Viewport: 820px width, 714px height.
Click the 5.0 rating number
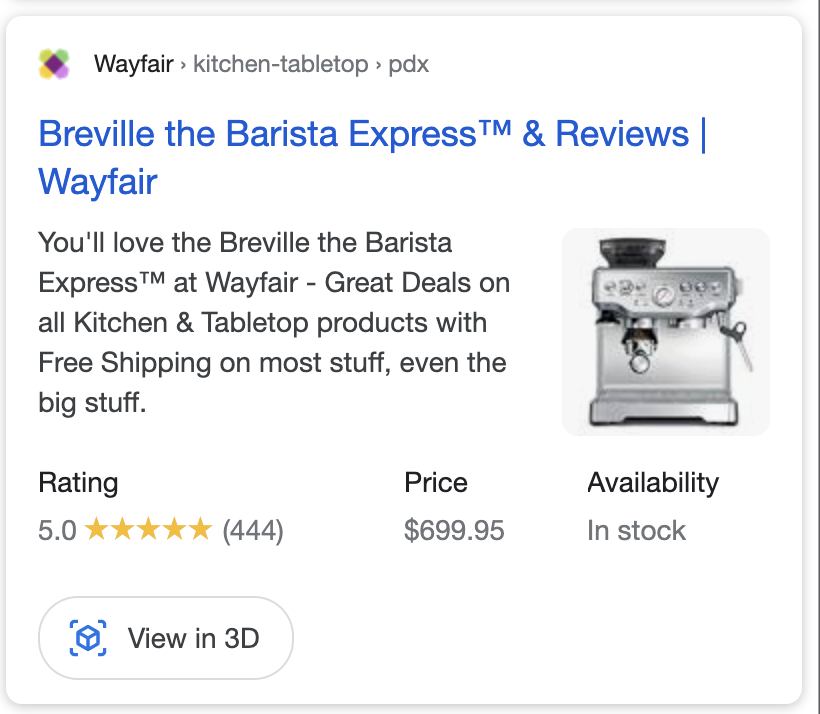pos(57,530)
